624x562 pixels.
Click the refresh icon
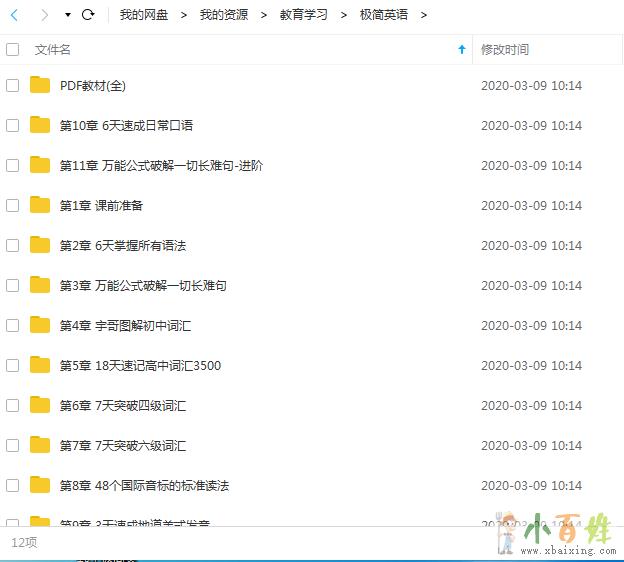click(88, 15)
